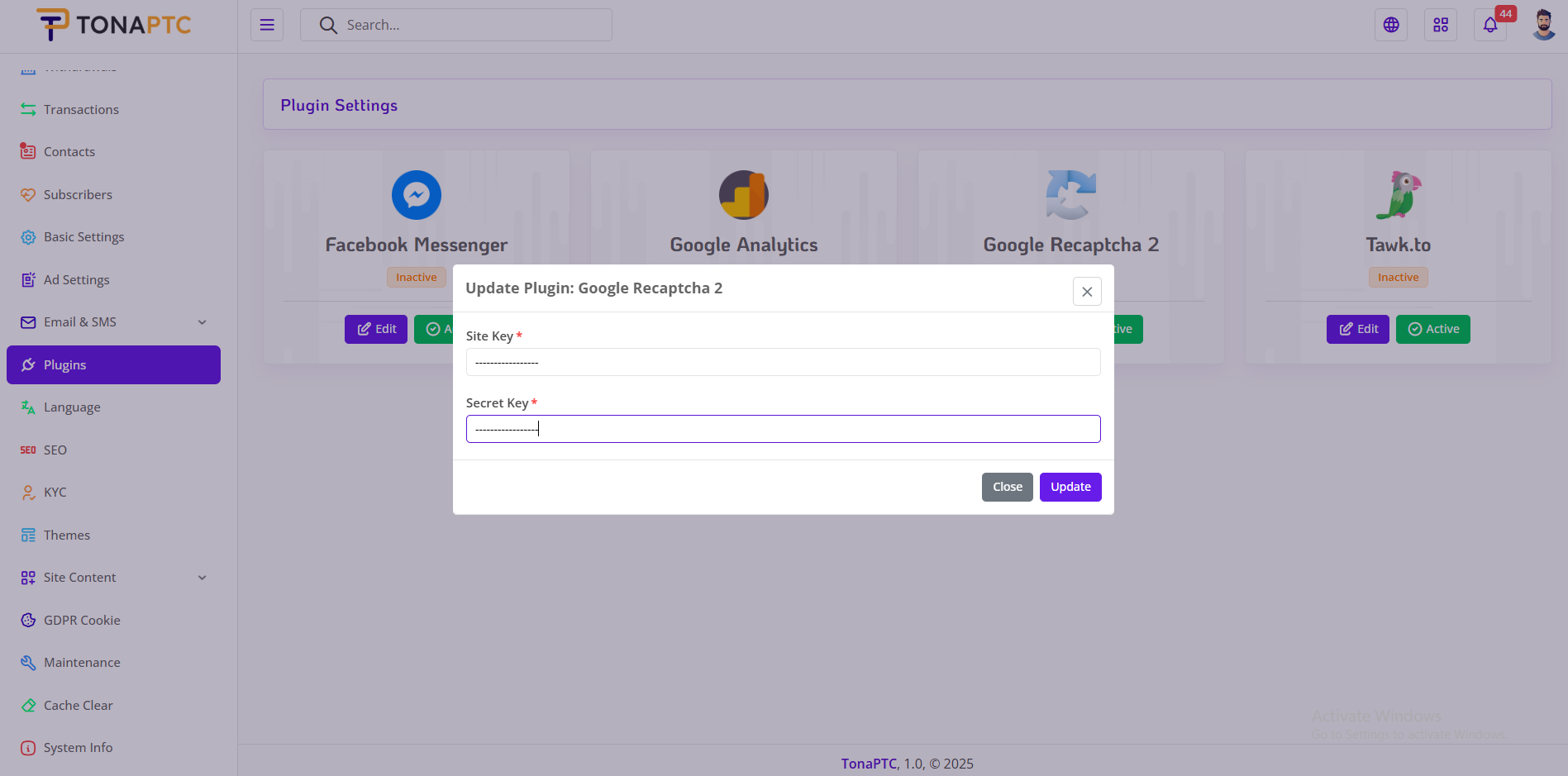Click the Subscribers sidebar icon

click(x=28, y=194)
